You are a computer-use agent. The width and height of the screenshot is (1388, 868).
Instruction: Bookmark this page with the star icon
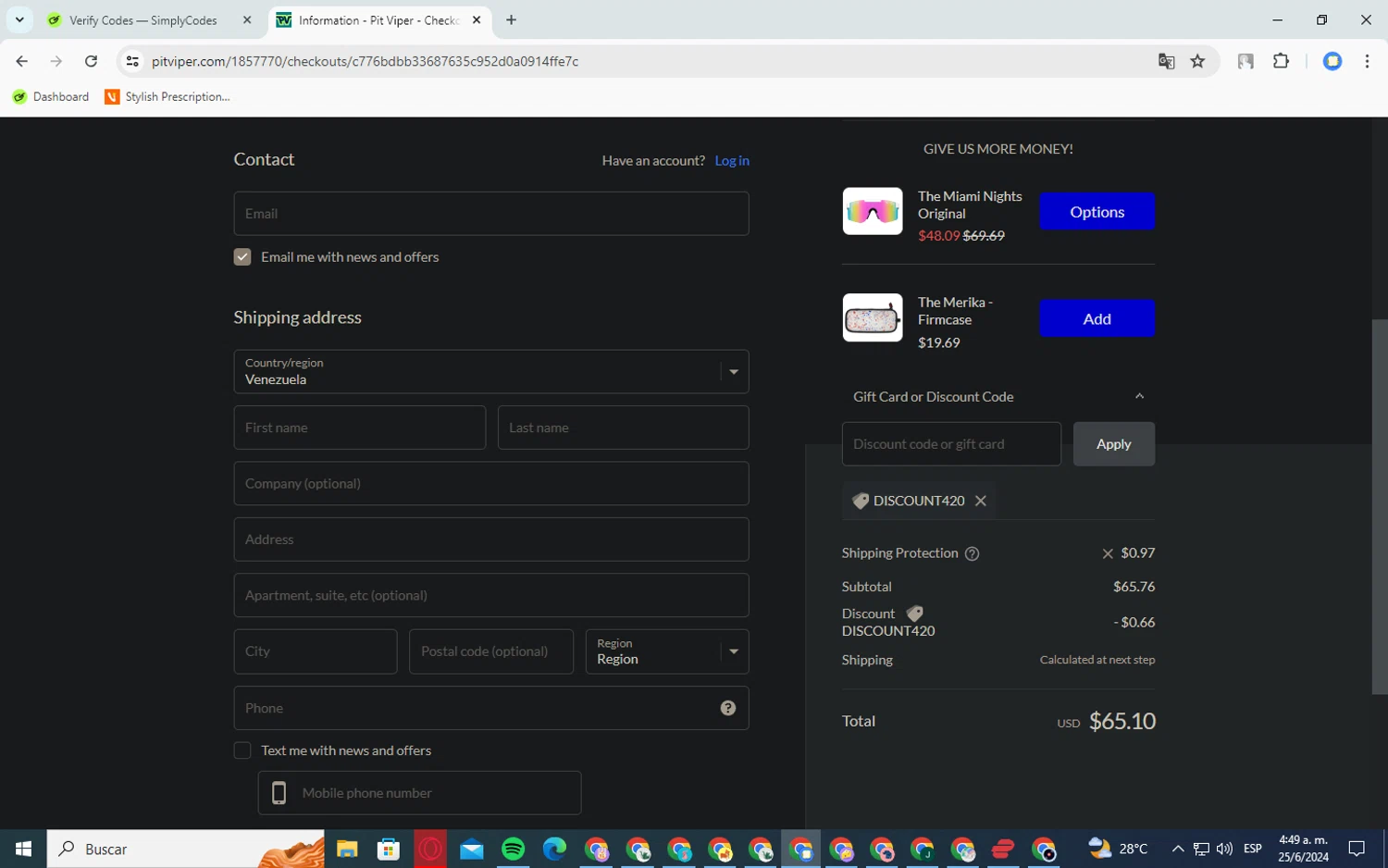pos(1197,61)
